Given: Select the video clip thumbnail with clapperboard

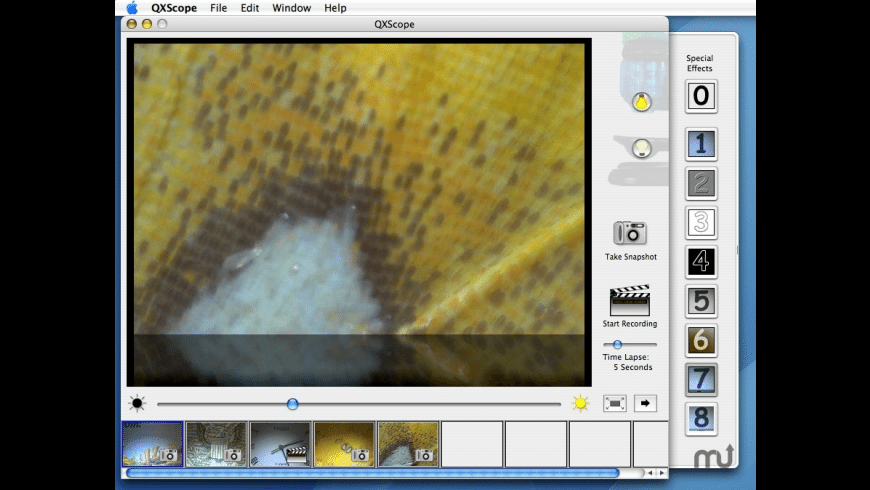Looking at the screenshot, I should tap(280, 443).
